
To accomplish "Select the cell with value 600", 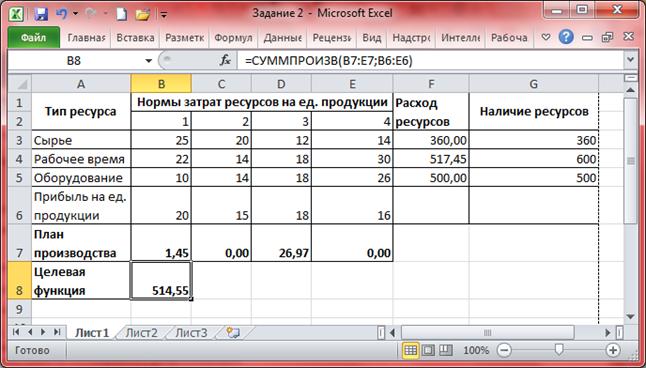I will (534, 159).
